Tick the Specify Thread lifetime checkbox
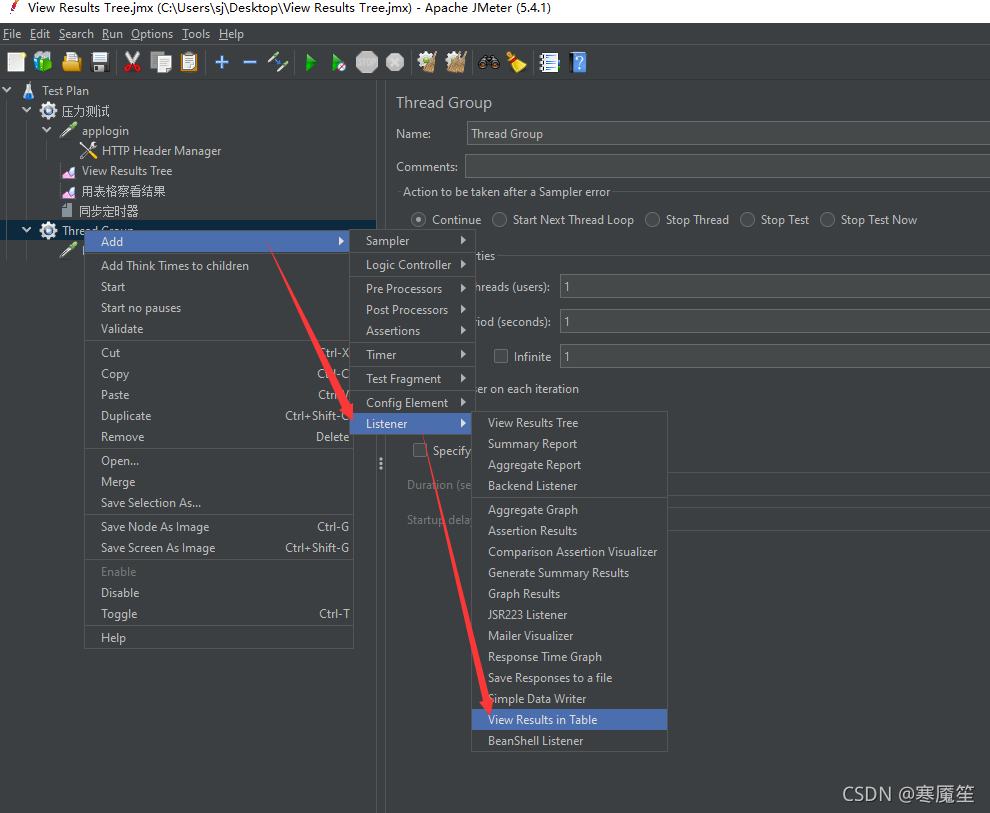Image resolution: width=990 pixels, height=813 pixels. pyautogui.click(x=420, y=450)
